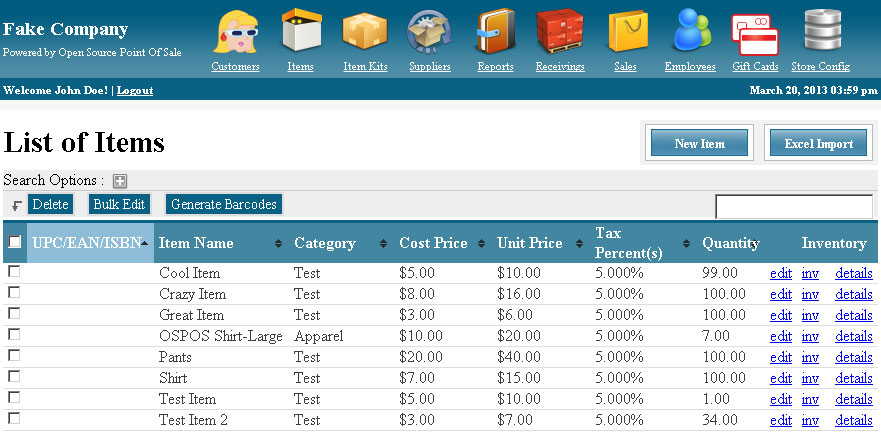This screenshot has height=435, width=881.
Task: Open the Gift Cards icon
Action: [x=755, y=33]
